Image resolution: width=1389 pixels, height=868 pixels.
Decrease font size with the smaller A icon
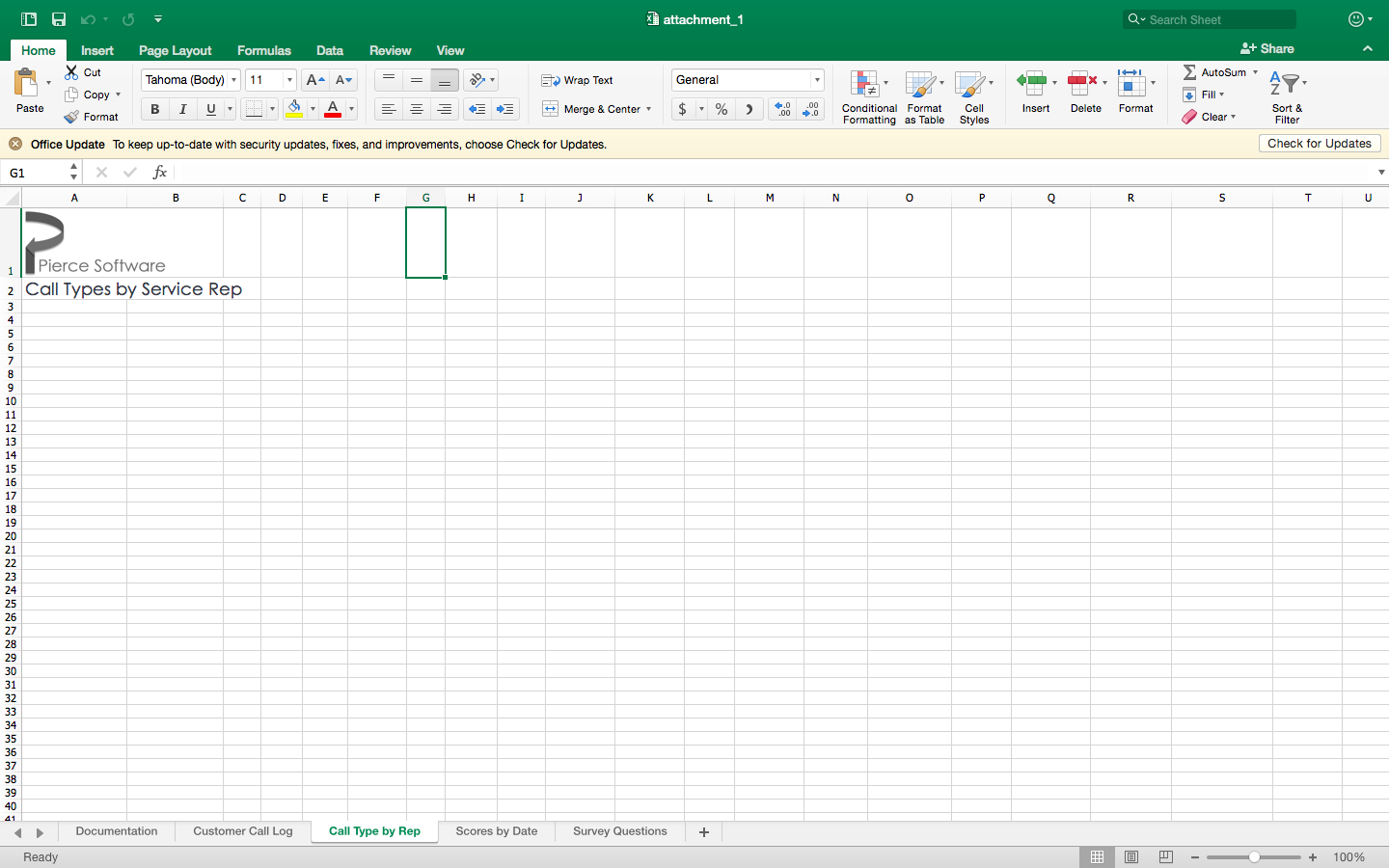(x=343, y=80)
